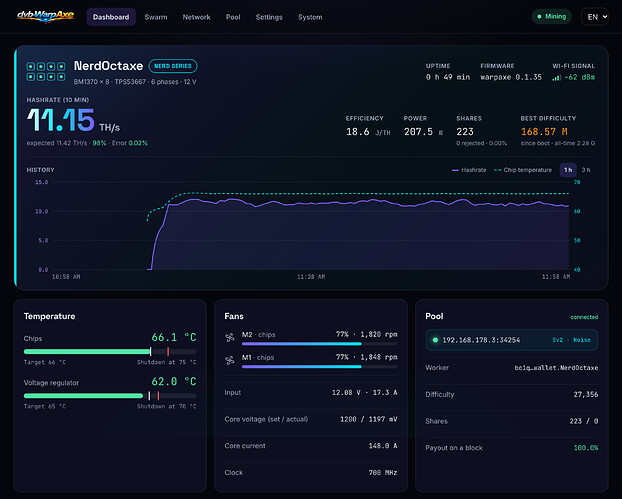Viewport: 622px width, 499px height.
Task: Click the Clock value 700 MHz
Action: 383,472
